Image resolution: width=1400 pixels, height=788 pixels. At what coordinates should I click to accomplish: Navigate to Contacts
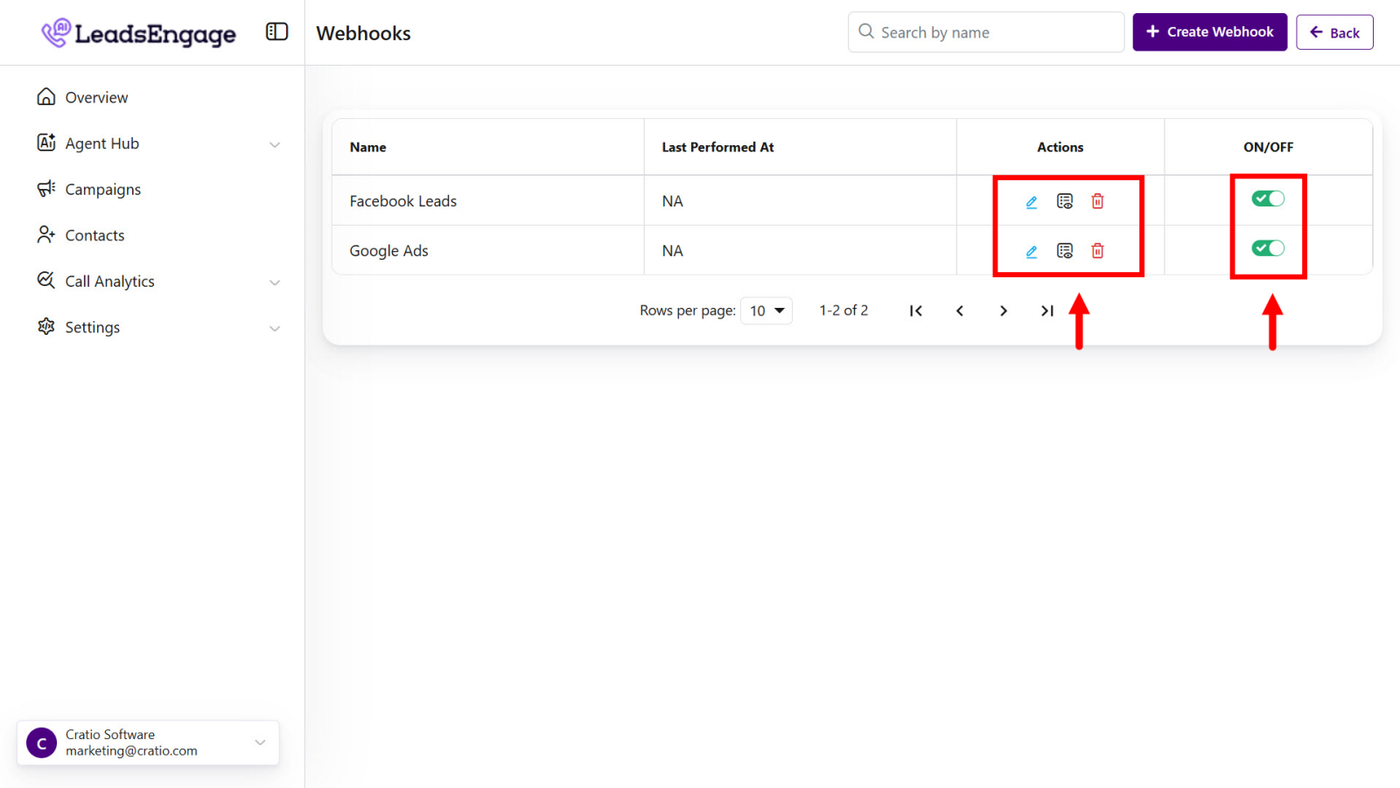94,236
